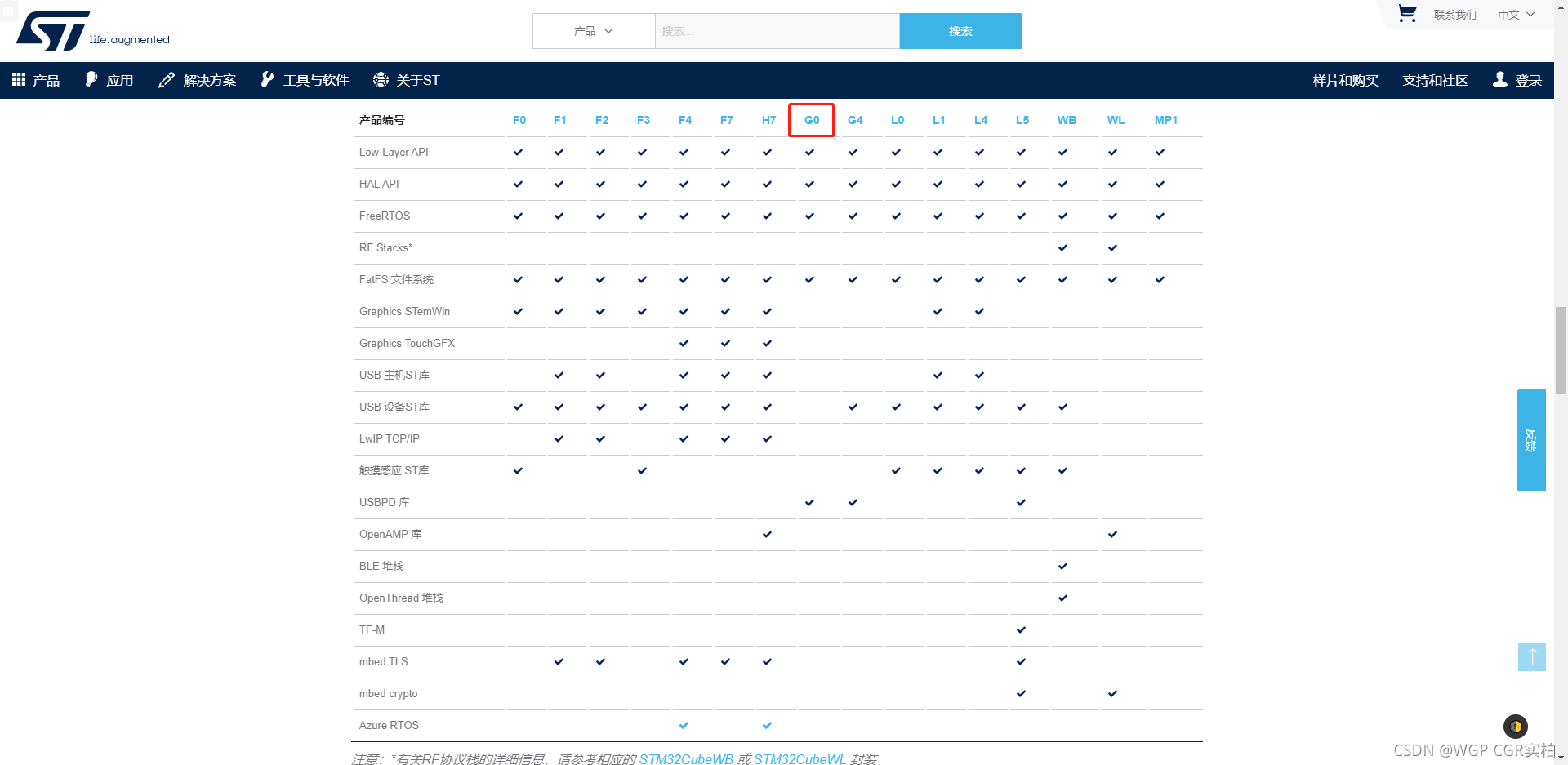1568x765 pixels.
Task: Open 联系我们 link
Action: point(1454,15)
